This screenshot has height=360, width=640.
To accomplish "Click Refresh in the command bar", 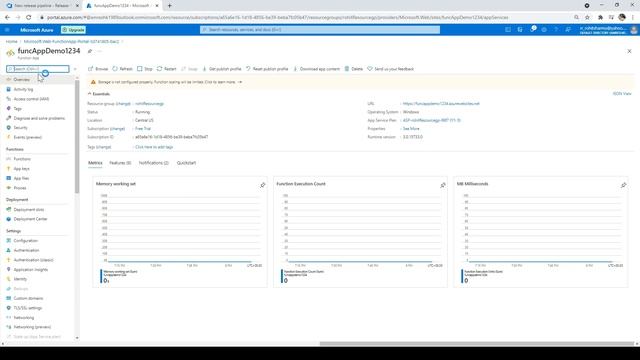I will (122, 69).
